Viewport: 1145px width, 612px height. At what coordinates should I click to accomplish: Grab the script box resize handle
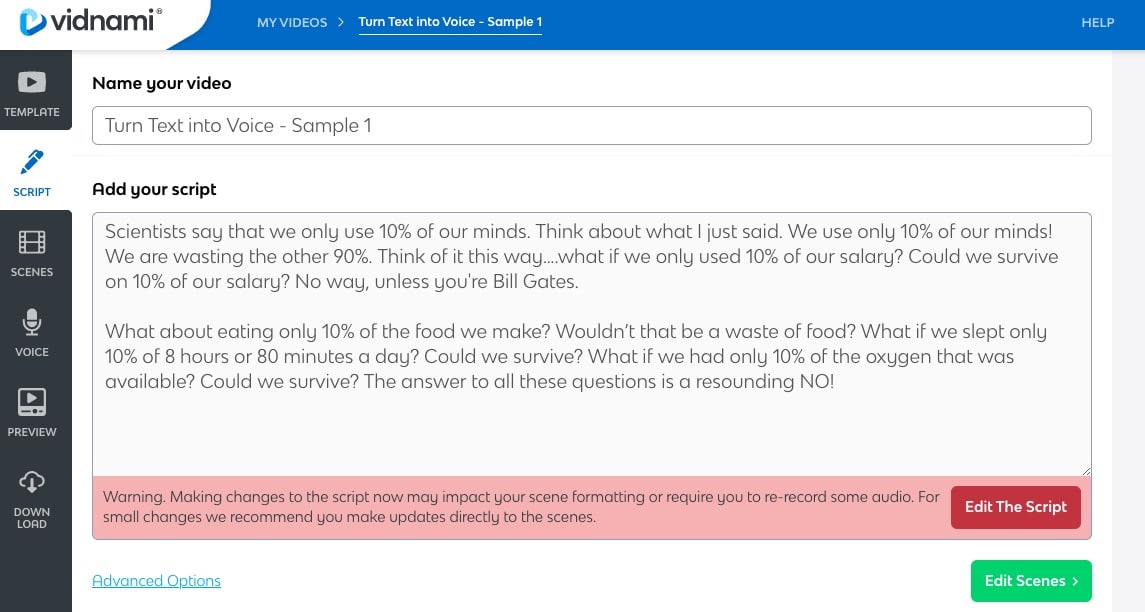pyautogui.click(x=1085, y=470)
